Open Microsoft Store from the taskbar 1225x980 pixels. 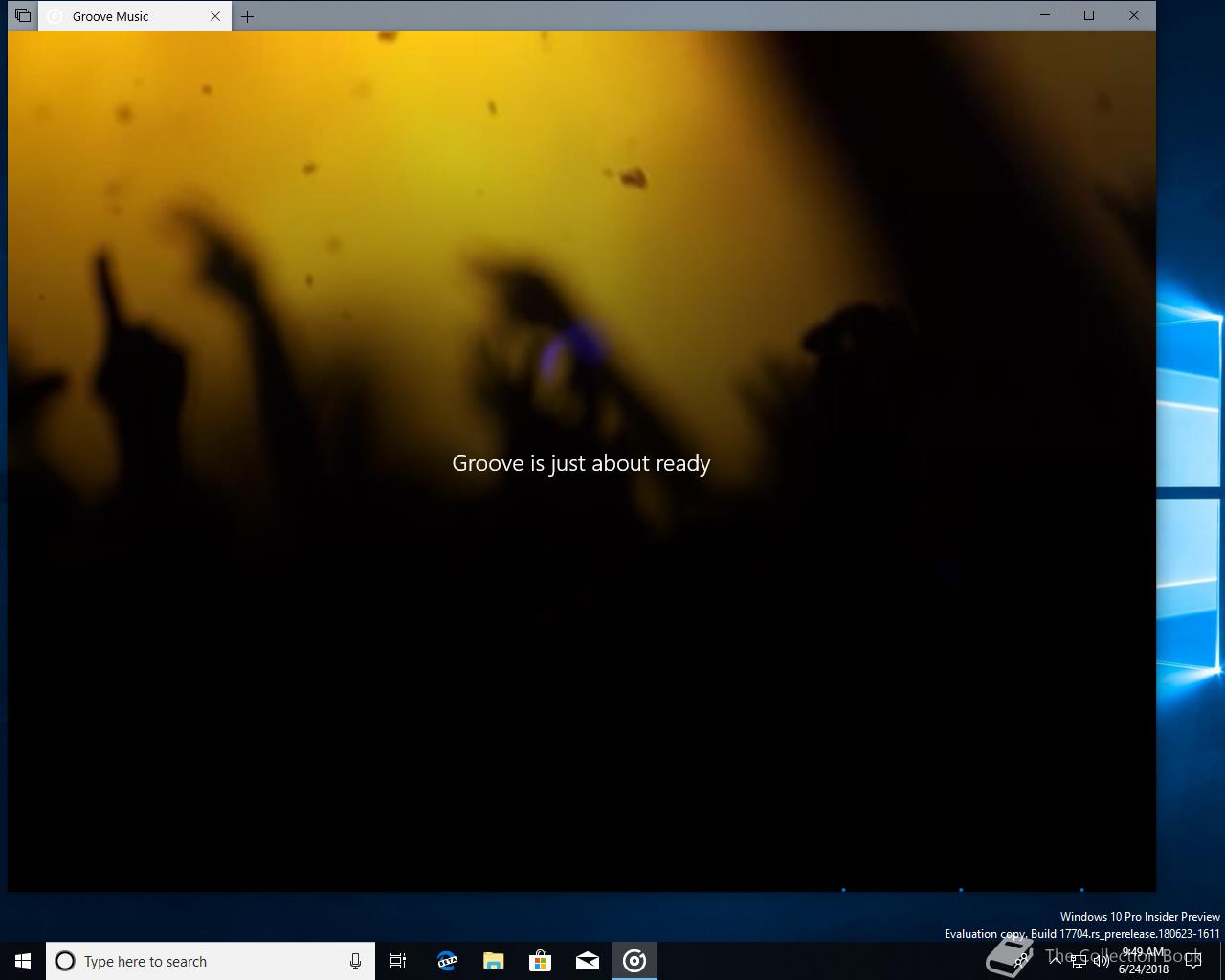541,961
